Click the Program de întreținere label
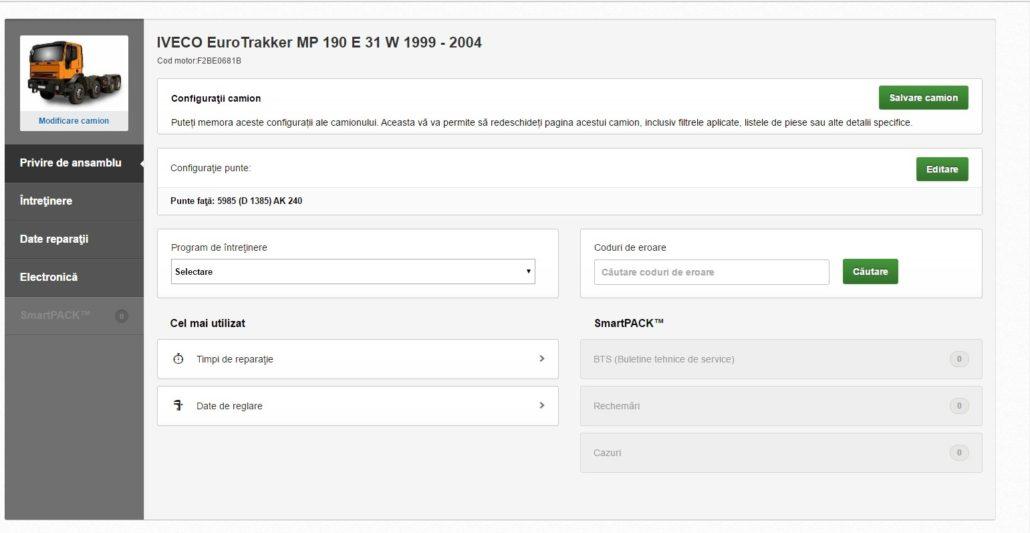This screenshot has width=1030, height=533. coord(219,248)
